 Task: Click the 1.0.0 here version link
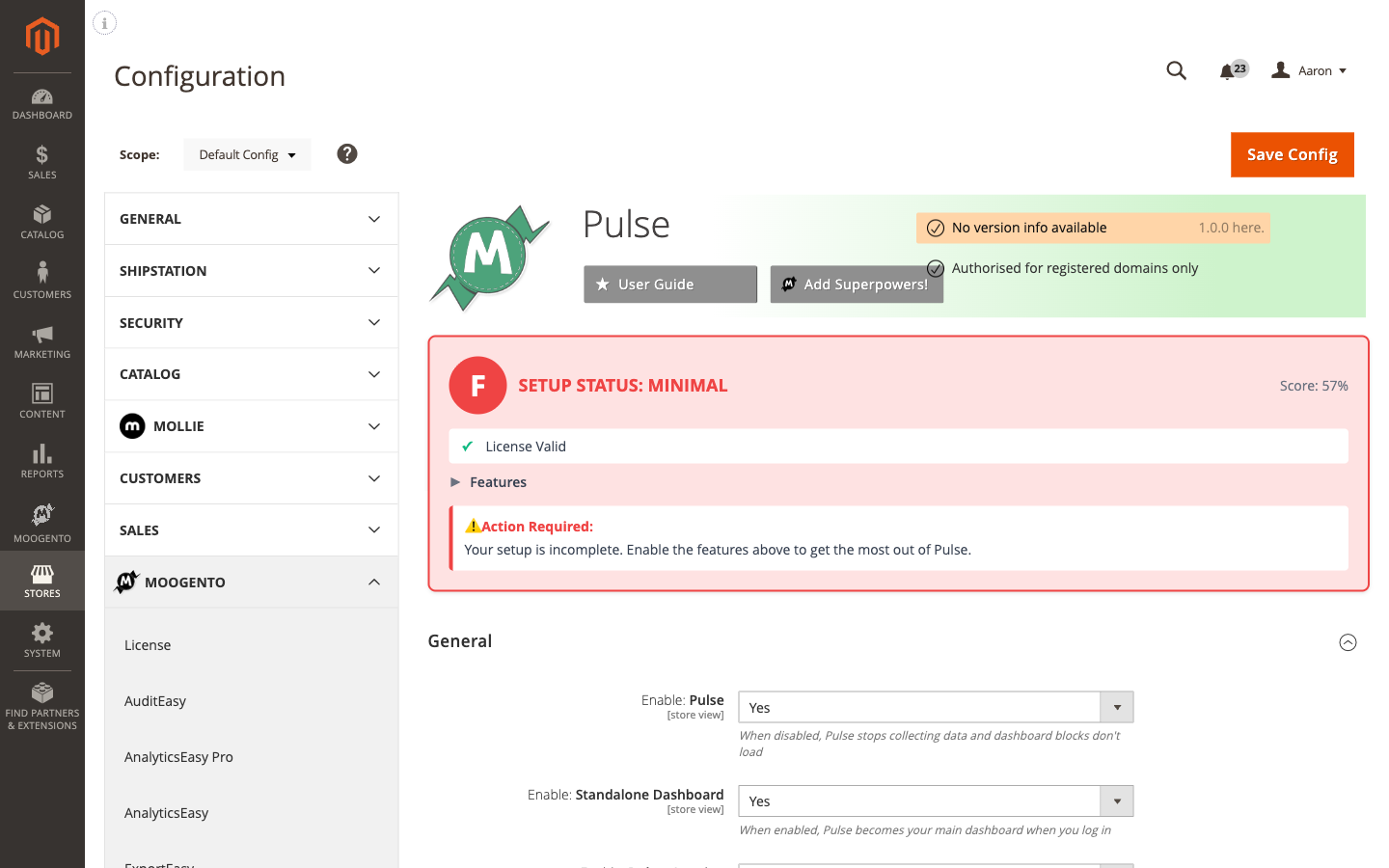[x=1231, y=228]
